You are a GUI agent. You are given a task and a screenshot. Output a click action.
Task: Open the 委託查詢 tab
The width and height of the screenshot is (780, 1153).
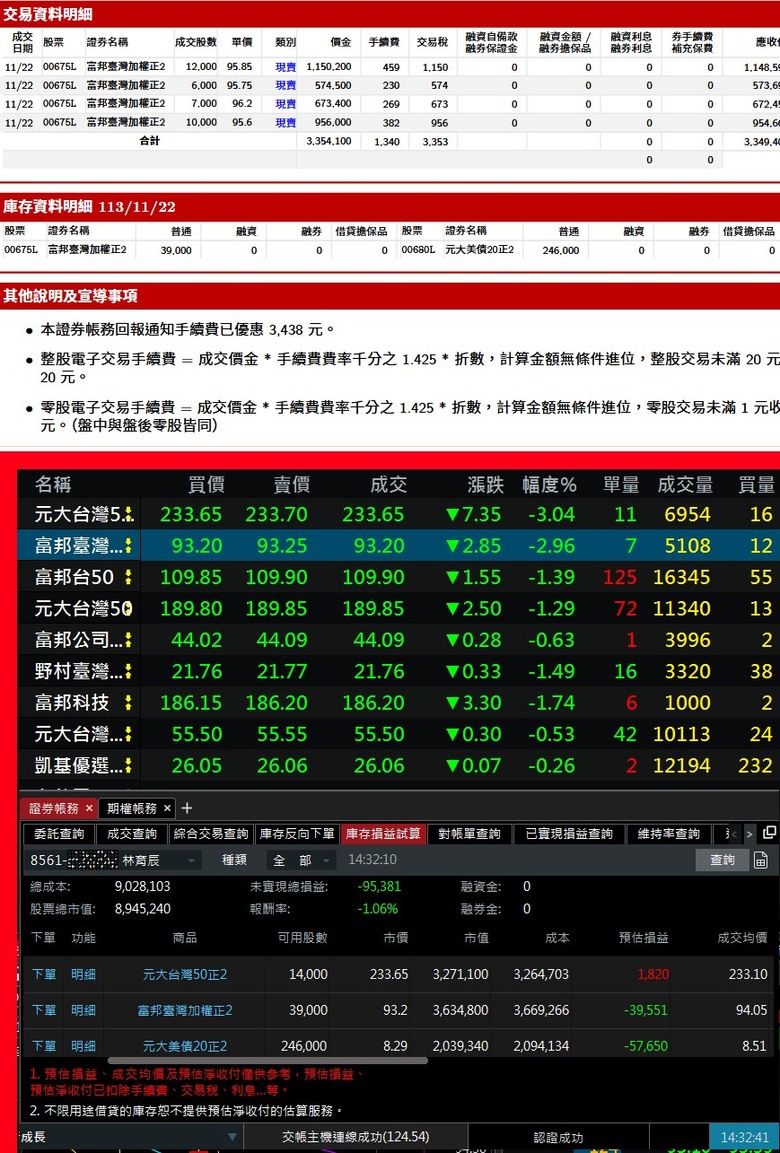click(59, 834)
